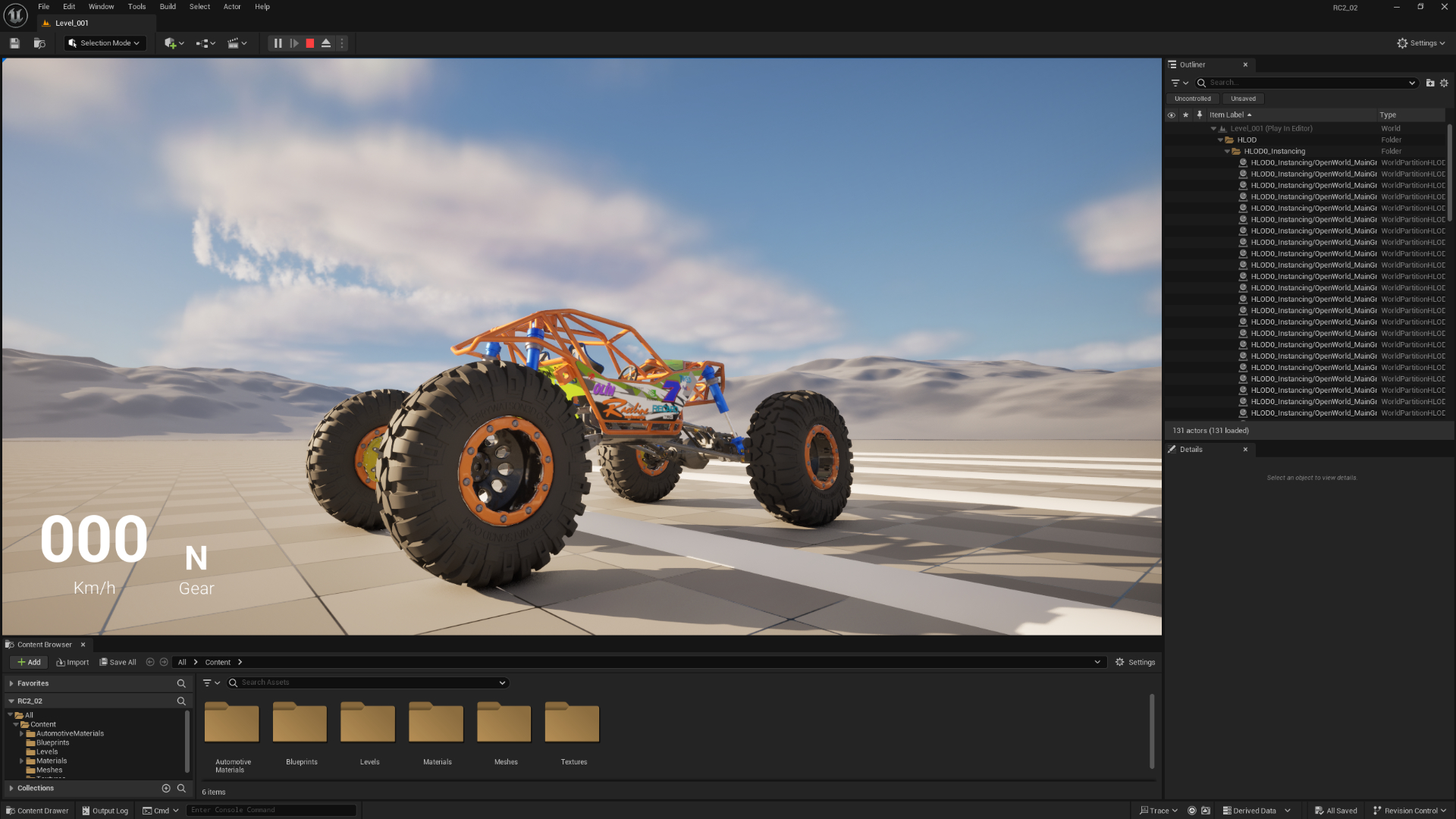This screenshot has width=1456, height=819.
Task: Open the Tools menu
Action: [136, 7]
